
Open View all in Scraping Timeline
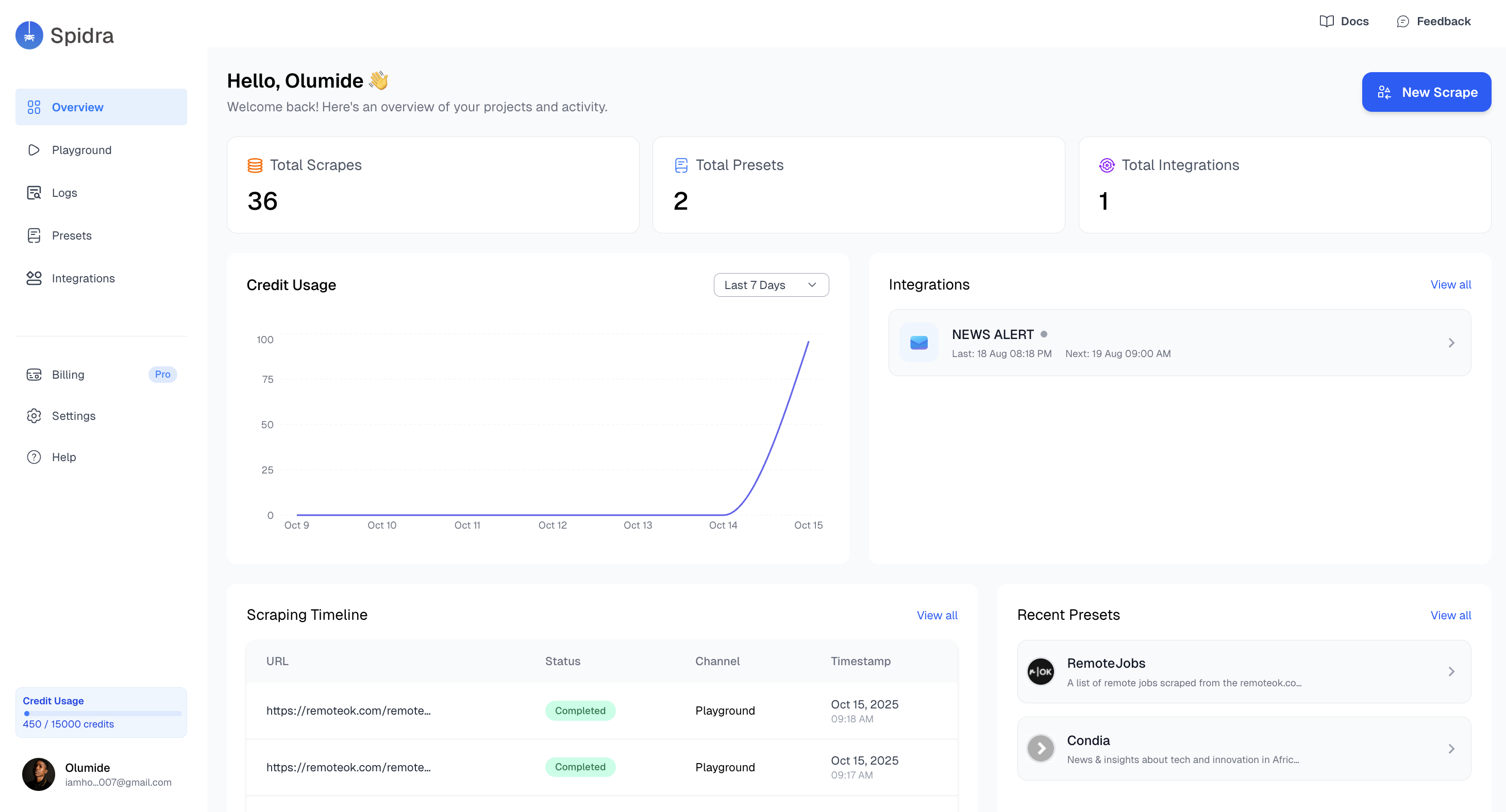click(x=936, y=615)
